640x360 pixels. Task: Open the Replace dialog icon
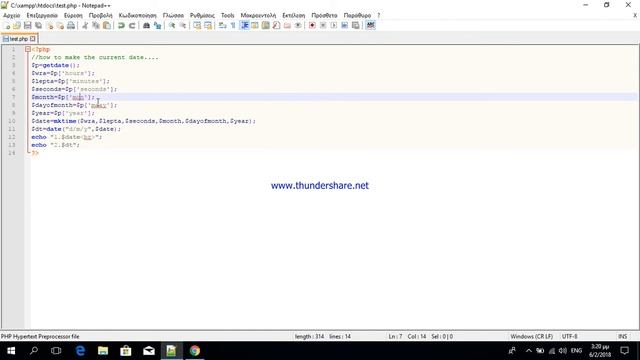tap(157, 25)
